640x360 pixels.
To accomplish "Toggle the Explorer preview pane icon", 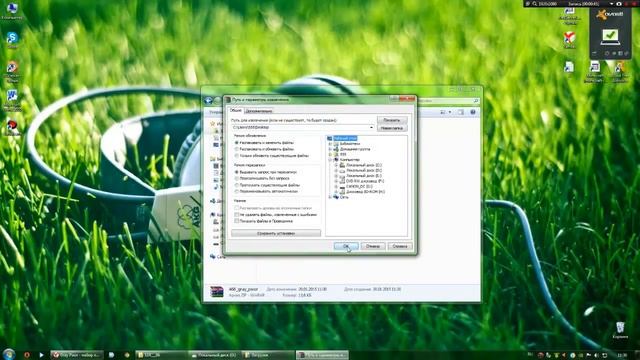I will (461, 112).
